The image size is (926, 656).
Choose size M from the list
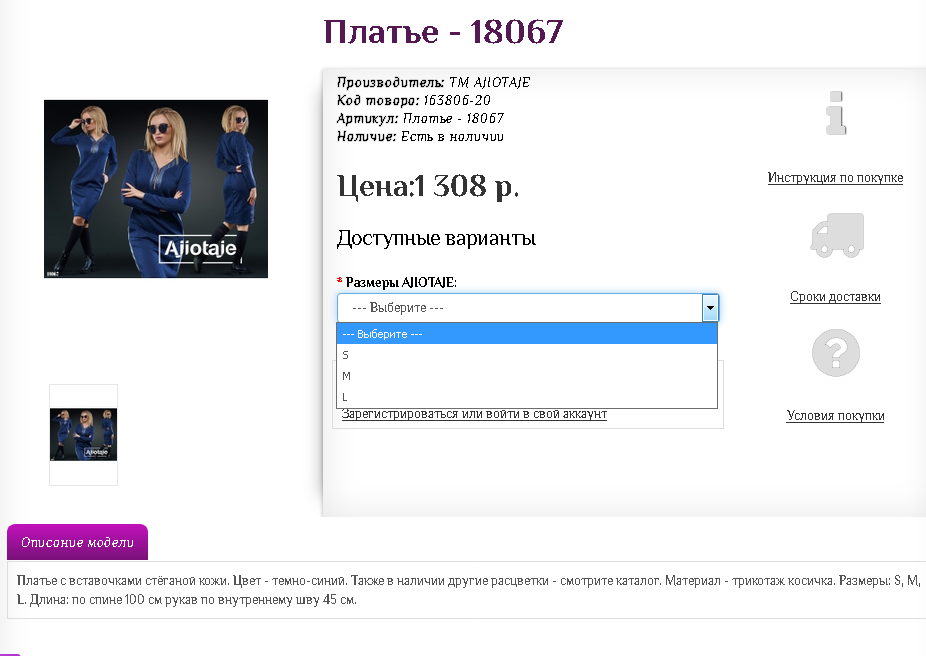(526, 376)
